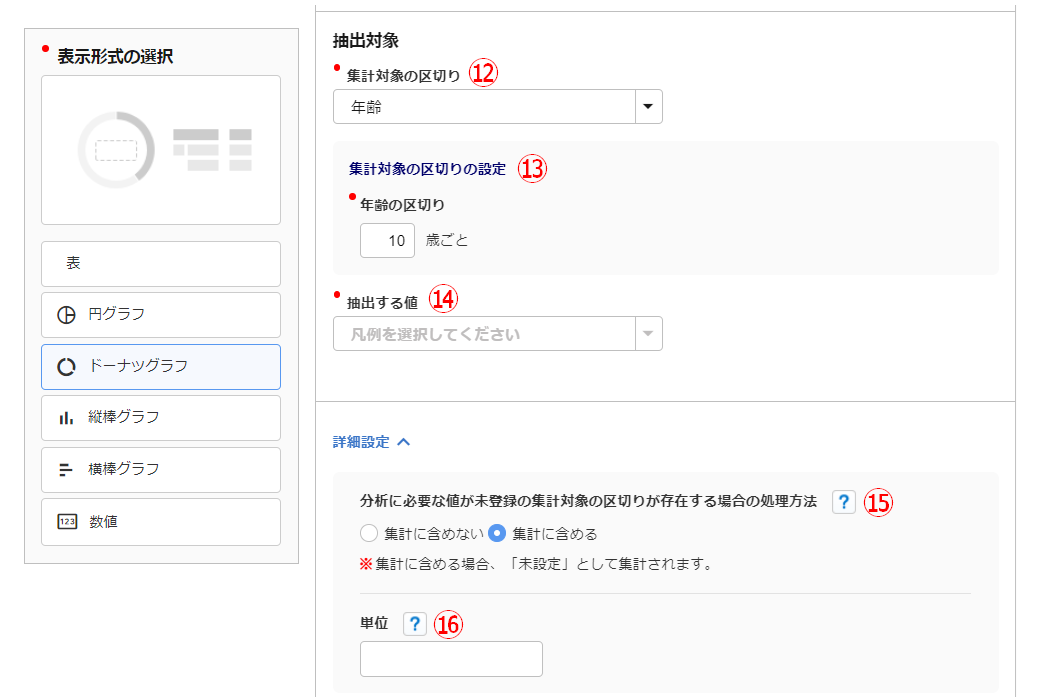Screen dimensions: 1050x697
Task: Choose the 数値 display format option
Action: (x=160, y=521)
